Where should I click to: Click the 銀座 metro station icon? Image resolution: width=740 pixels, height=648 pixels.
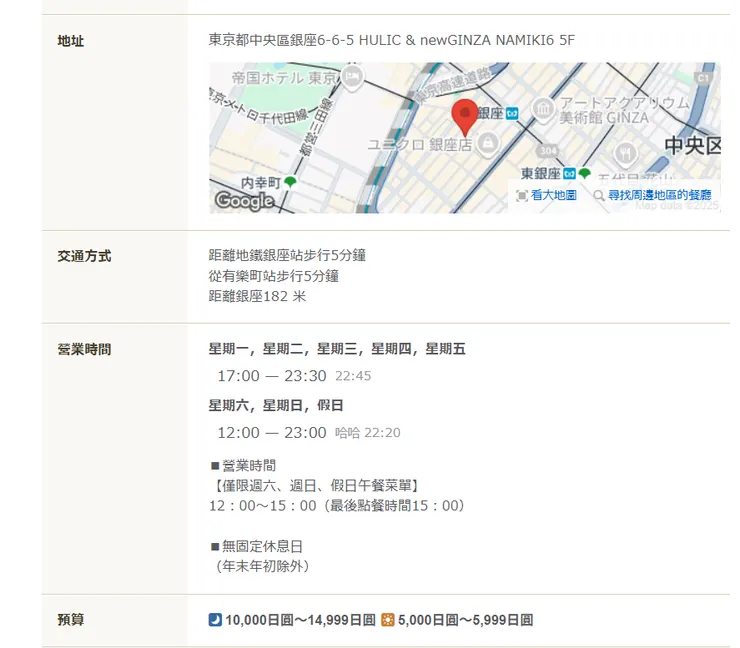coord(512,113)
